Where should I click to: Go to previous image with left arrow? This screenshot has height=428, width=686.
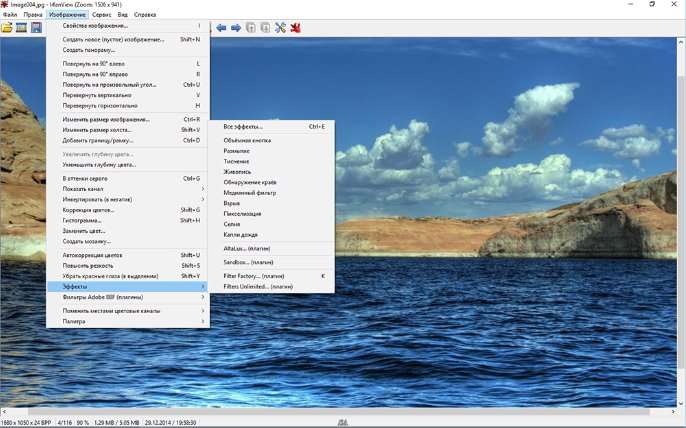pos(221,27)
